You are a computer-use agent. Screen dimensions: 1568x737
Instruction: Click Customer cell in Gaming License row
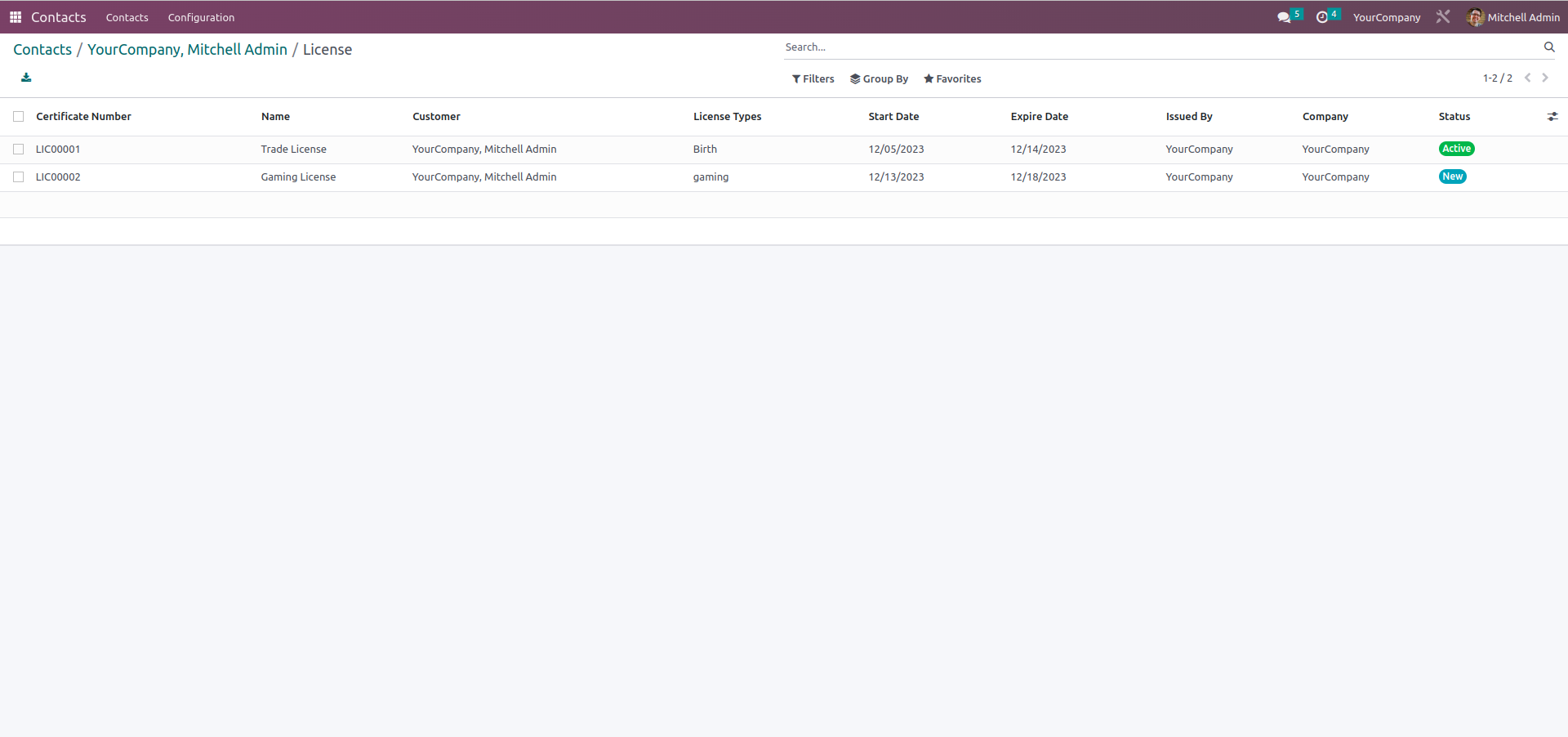click(484, 177)
